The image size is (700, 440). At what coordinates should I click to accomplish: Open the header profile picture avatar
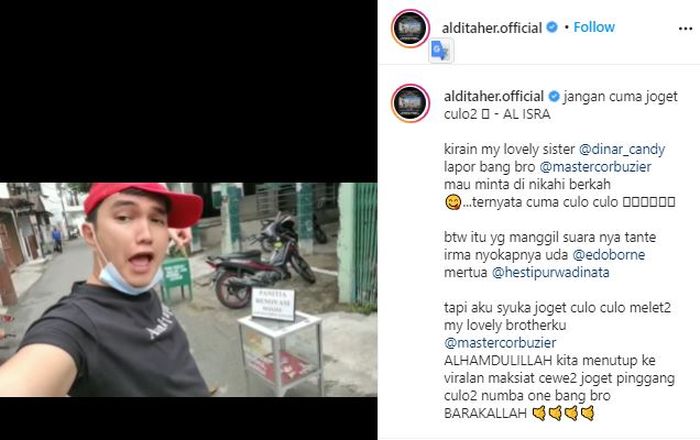click(x=410, y=28)
